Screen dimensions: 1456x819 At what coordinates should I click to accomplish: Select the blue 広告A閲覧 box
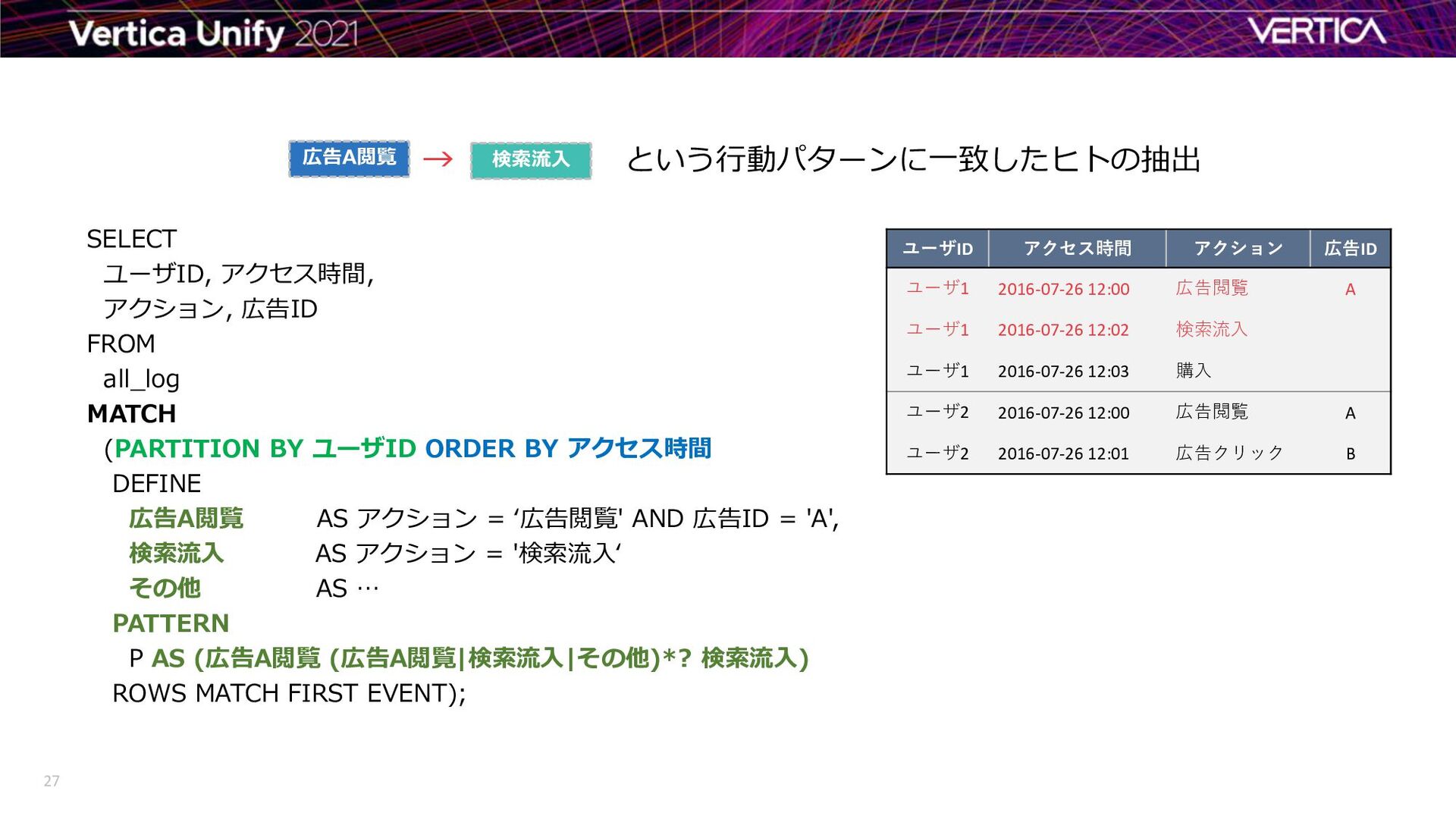[349, 158]
